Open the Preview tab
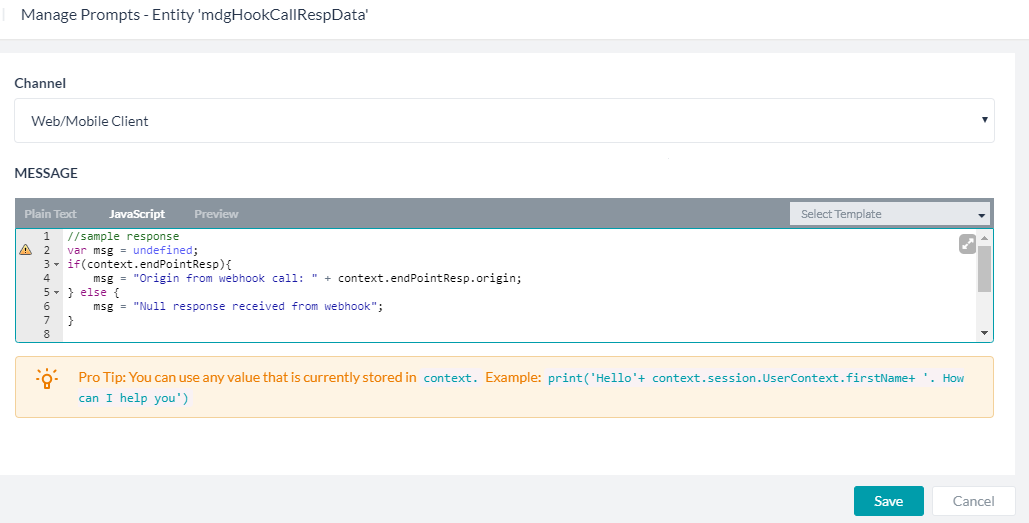Viewport: 1029px width, 523px height. [217, 214]
